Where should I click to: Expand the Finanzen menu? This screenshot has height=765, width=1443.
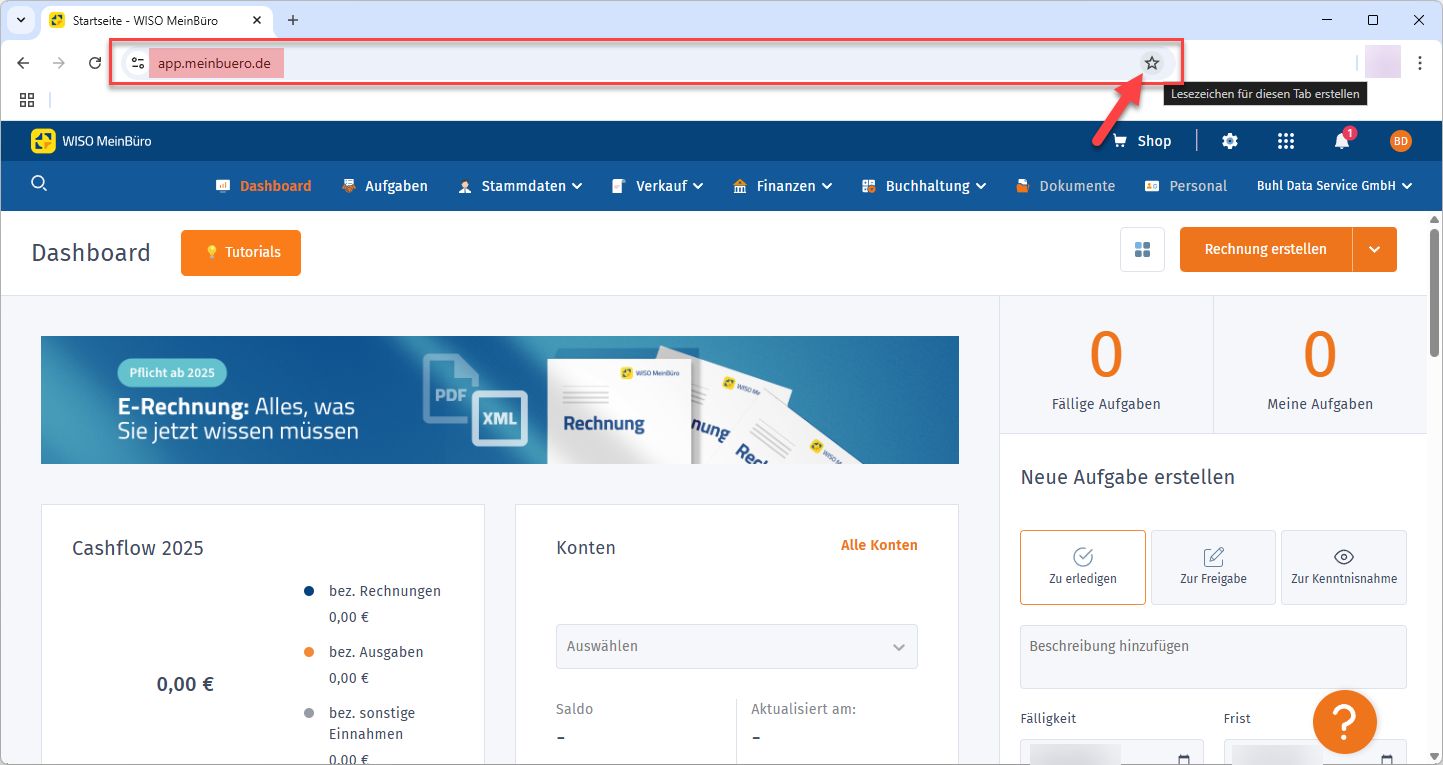pos(783,186)
